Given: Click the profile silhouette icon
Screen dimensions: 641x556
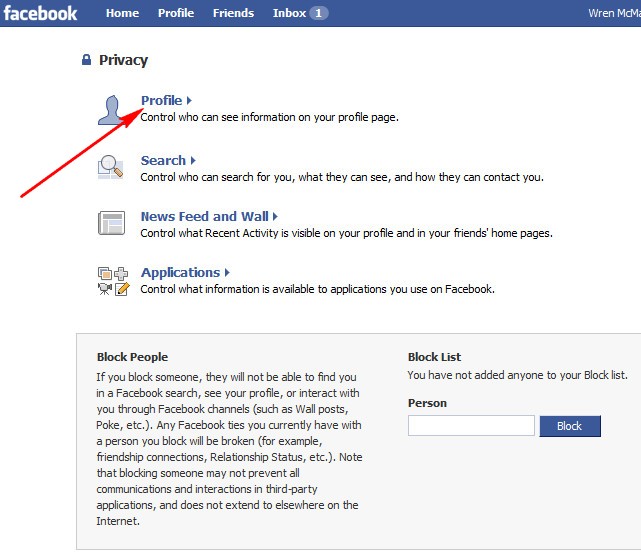Looking at the screenshot, I should click(111, 110).
